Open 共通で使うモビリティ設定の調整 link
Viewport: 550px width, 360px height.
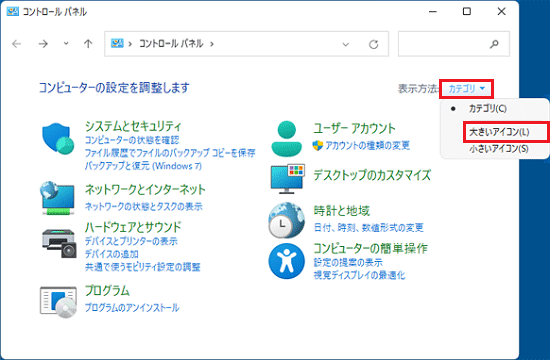pyautogui.click(x=142, y=267)
